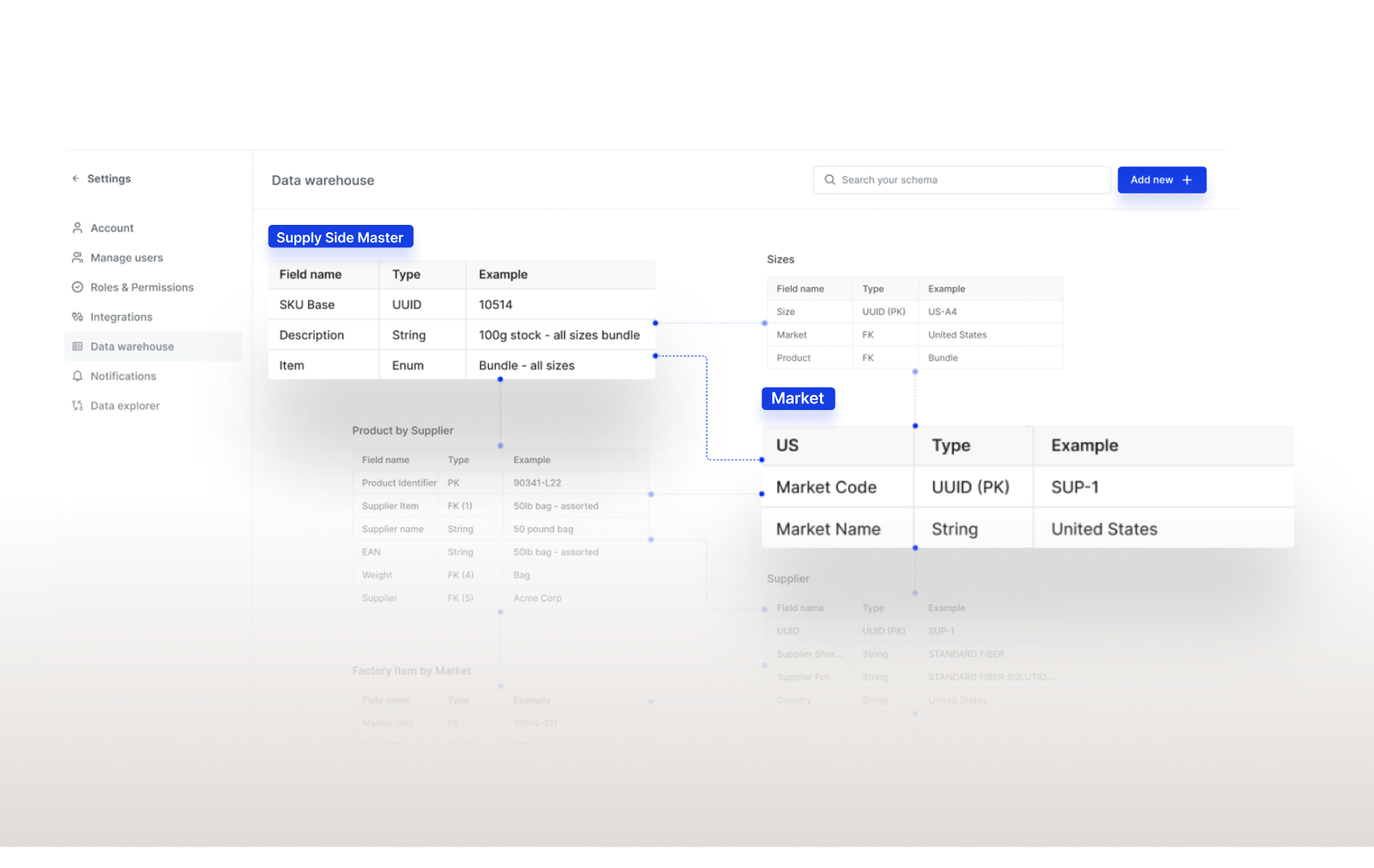Click the Bundle value in Sizes table

tap(943, 358)
